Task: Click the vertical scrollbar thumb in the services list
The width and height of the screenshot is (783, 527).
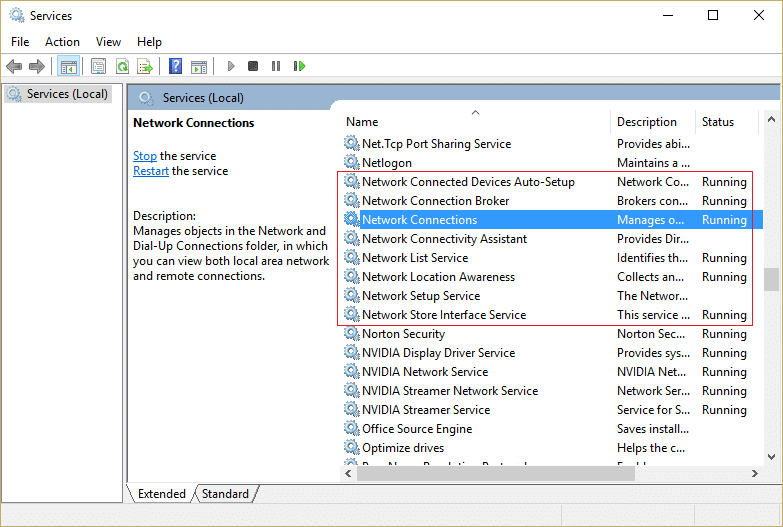Action: (770, 278)
